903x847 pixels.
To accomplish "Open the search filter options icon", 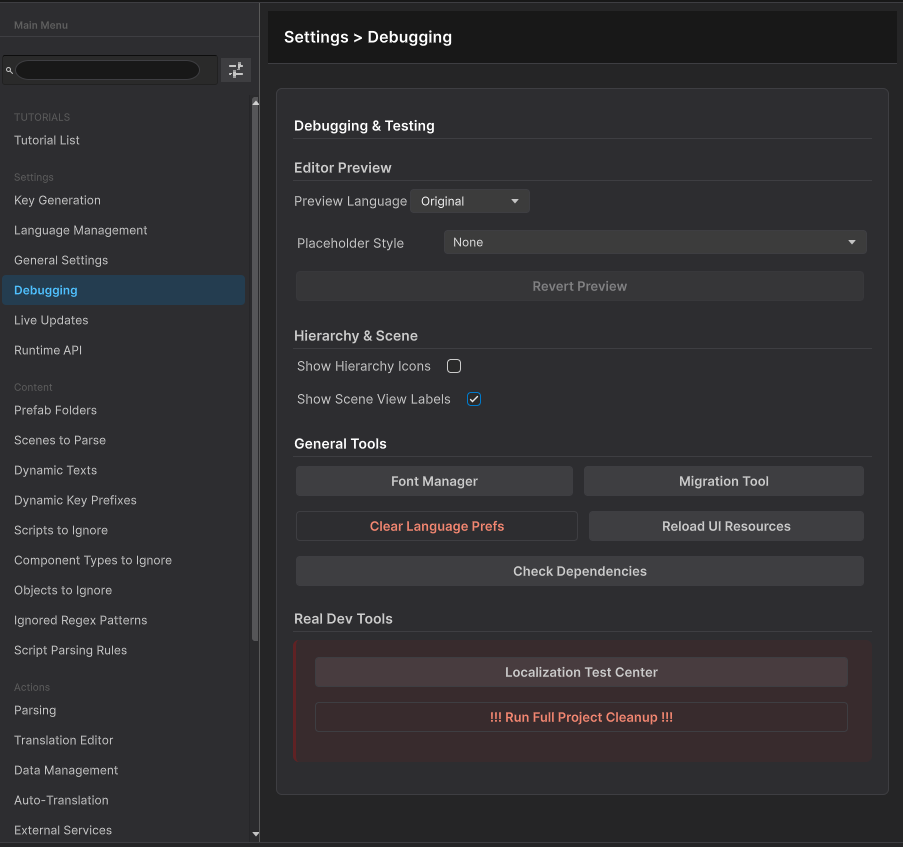I will pos(235,70).
